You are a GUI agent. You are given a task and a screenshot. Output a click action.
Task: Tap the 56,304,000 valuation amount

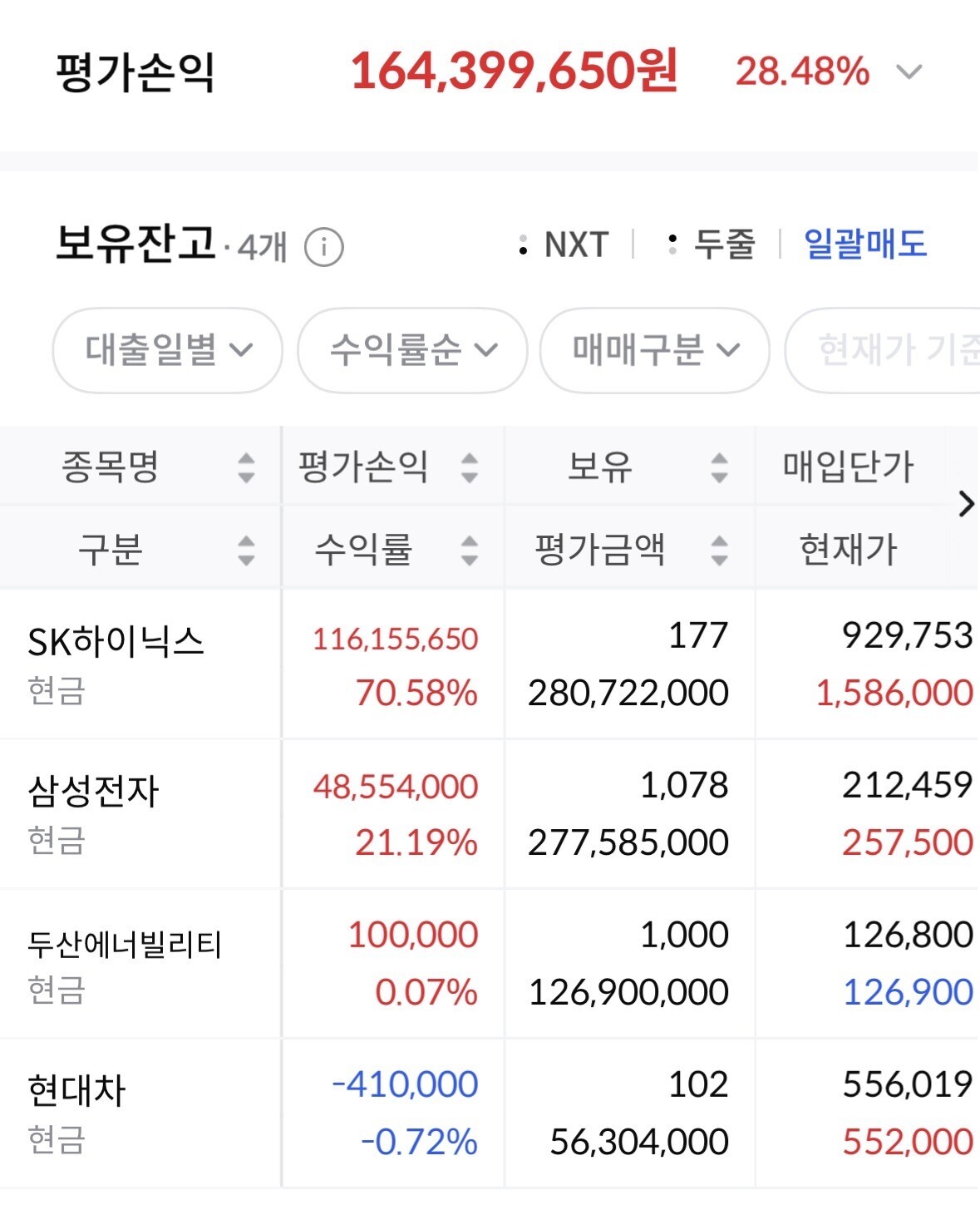point(639,1142)
